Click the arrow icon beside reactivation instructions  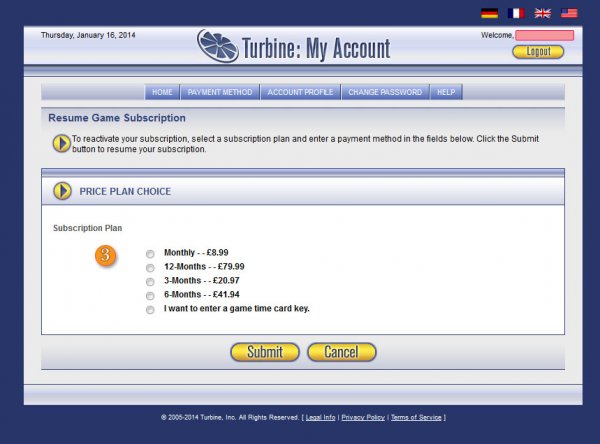pos(61,144)
